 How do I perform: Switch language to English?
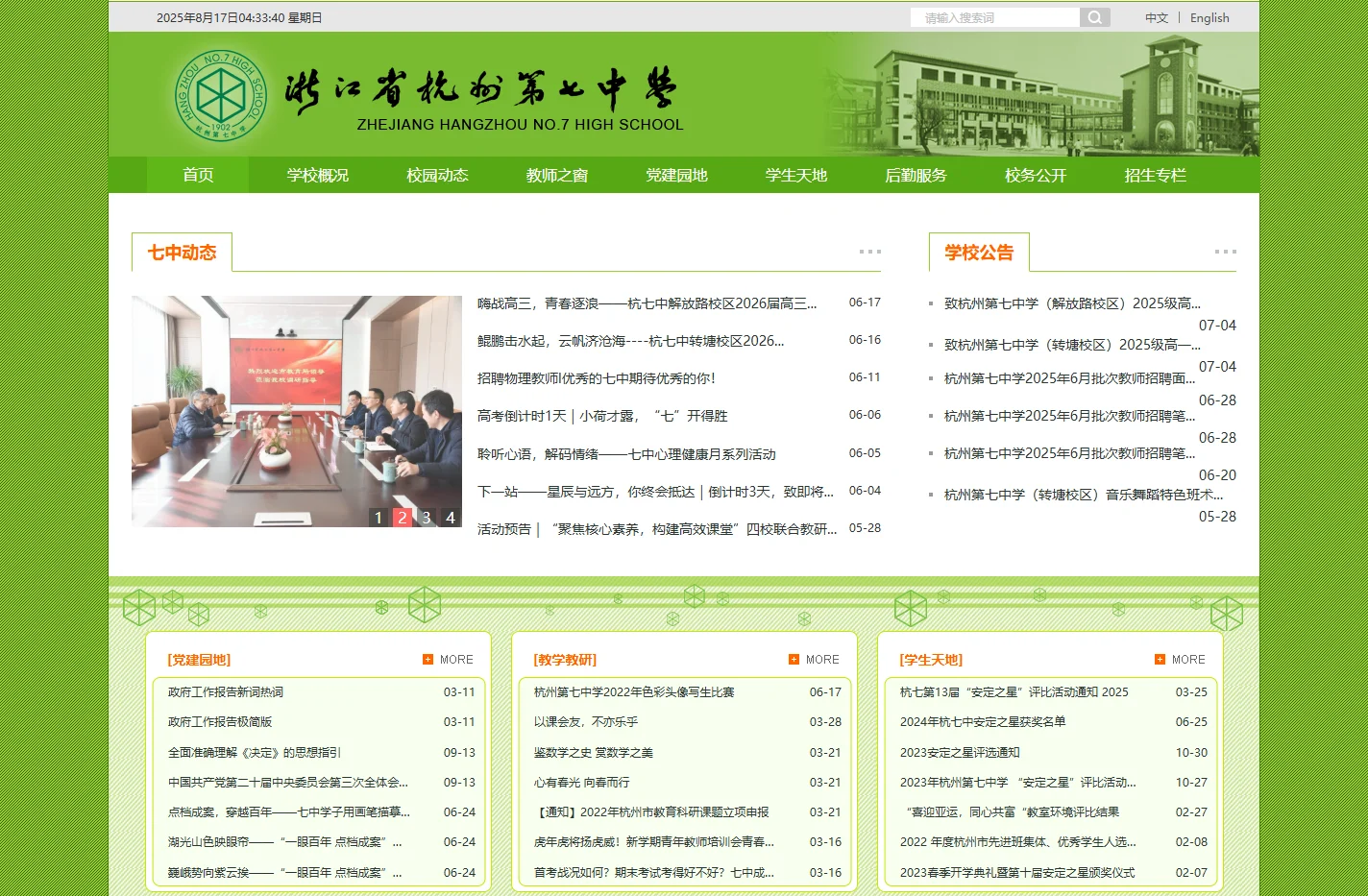tap(1209, 17)
